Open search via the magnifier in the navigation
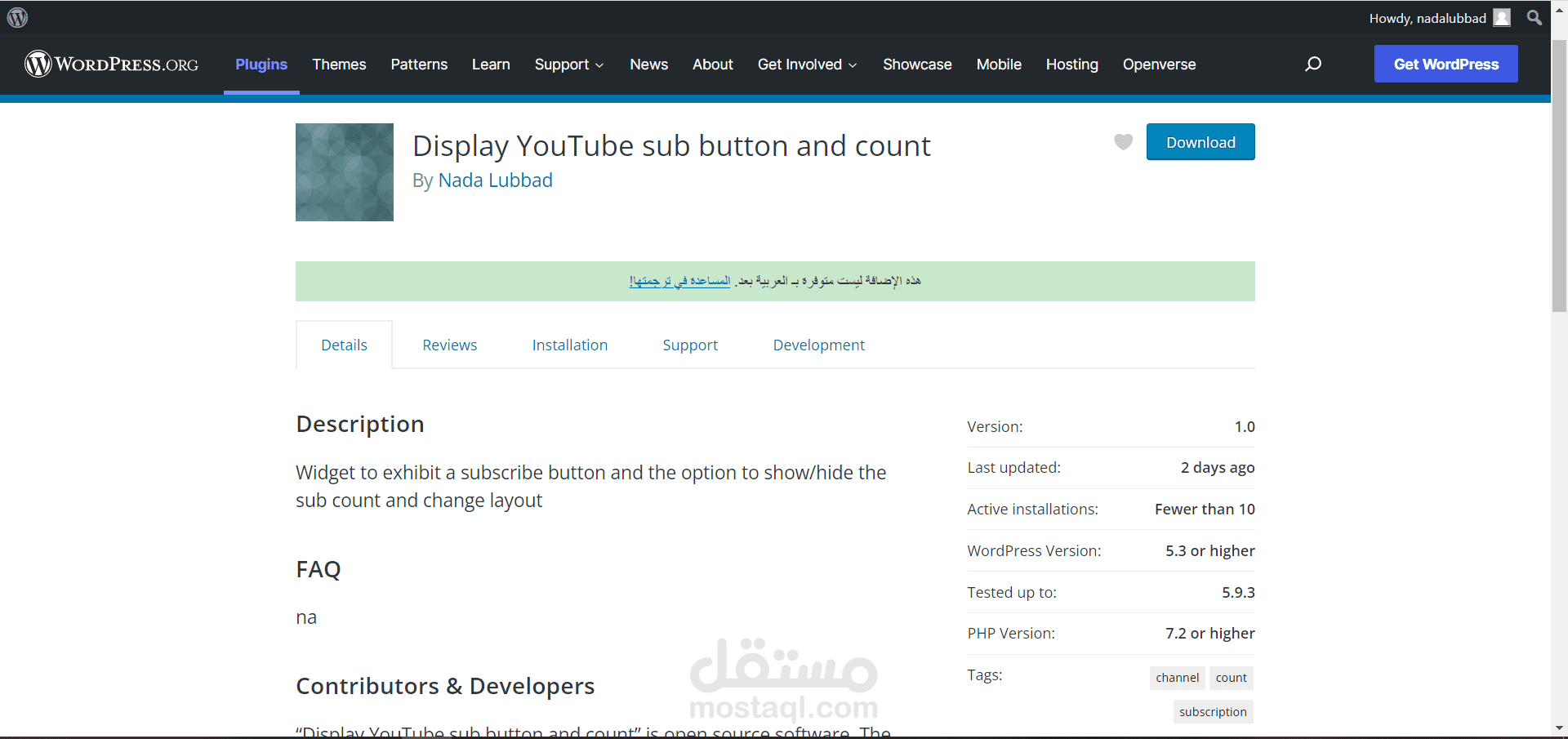 [1313, 64]
